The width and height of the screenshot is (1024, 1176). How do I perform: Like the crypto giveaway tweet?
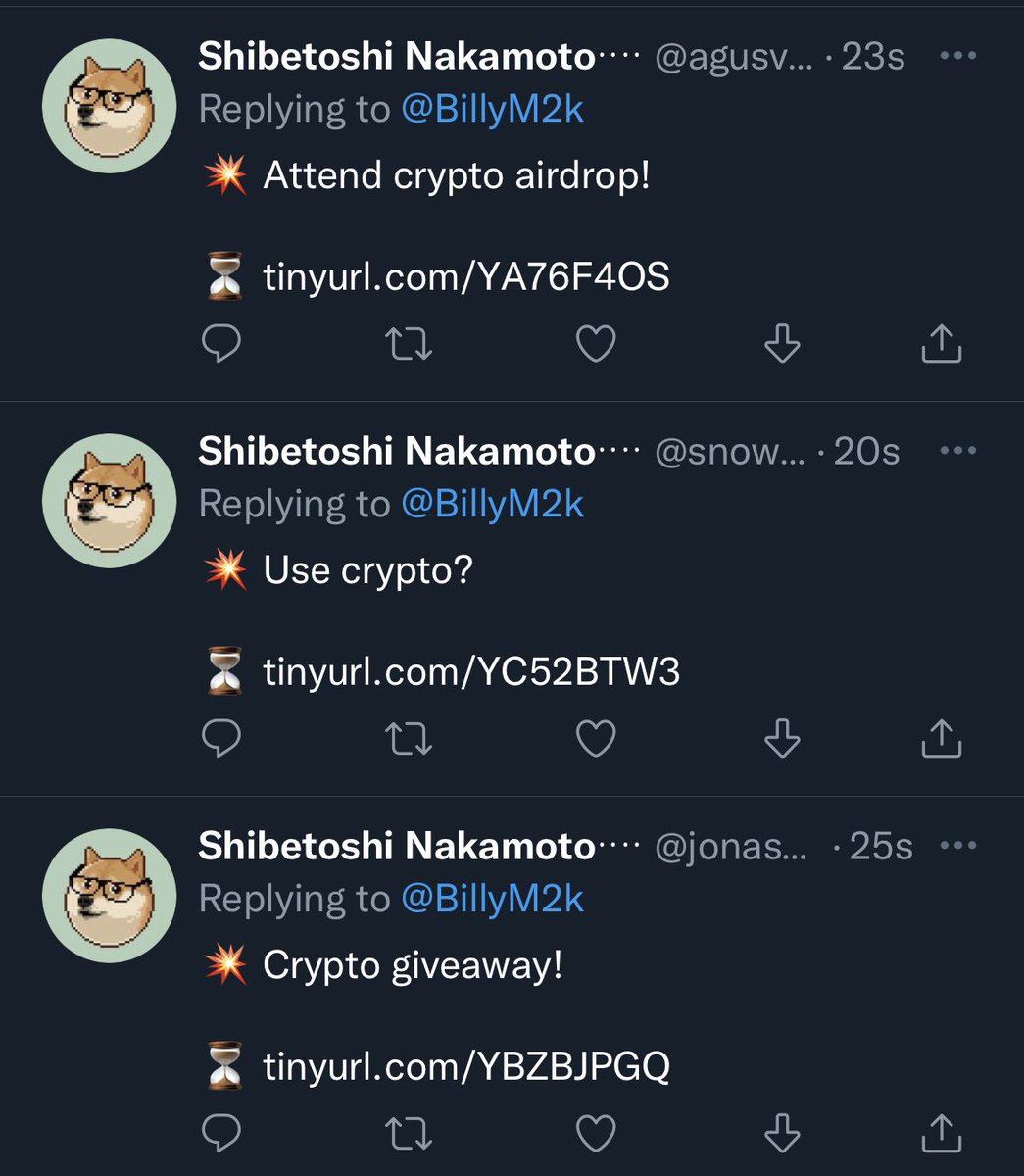[596, 1134]
